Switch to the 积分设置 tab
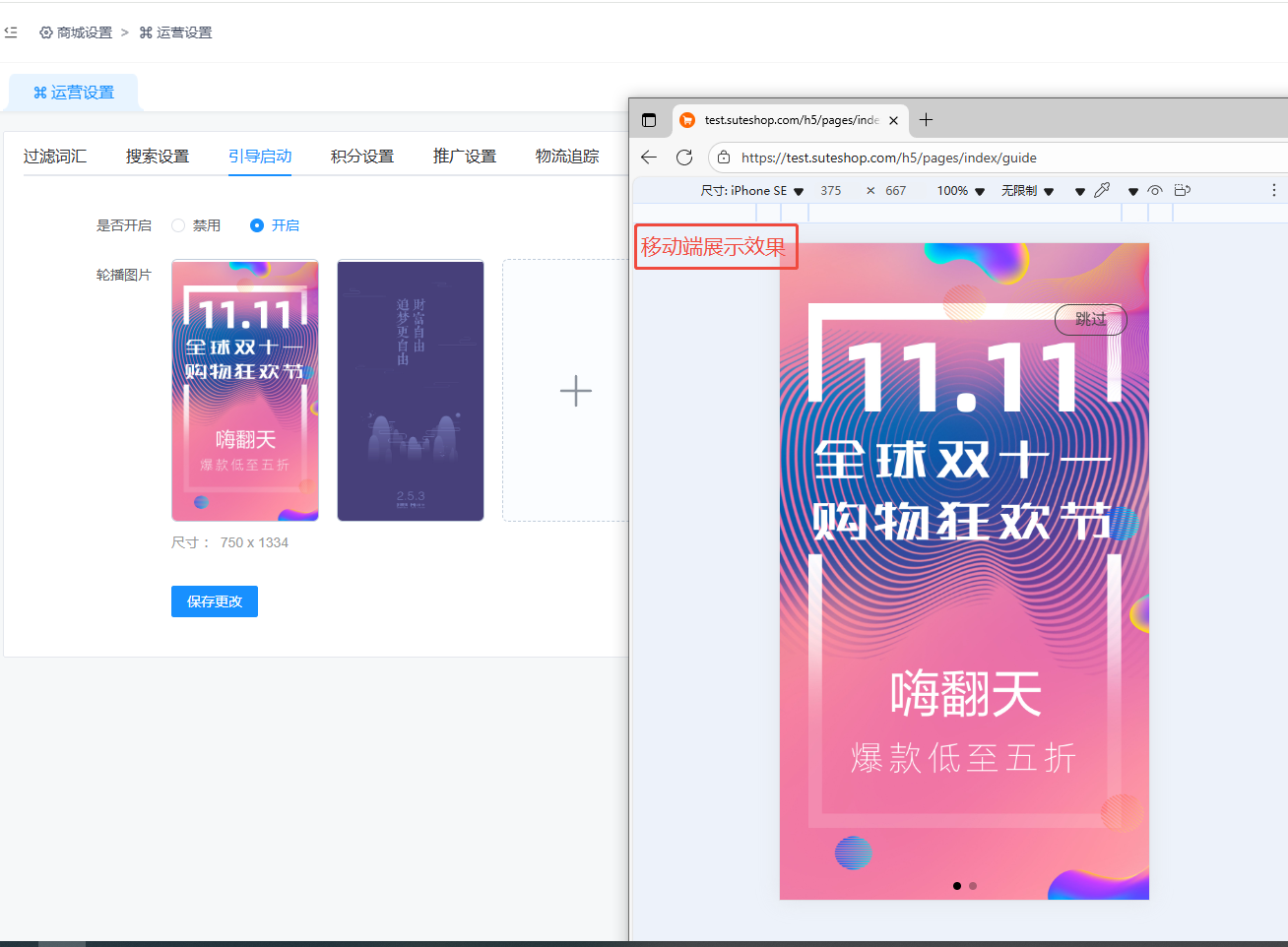This screenshot has width=1288, height=947. point(362,157)
